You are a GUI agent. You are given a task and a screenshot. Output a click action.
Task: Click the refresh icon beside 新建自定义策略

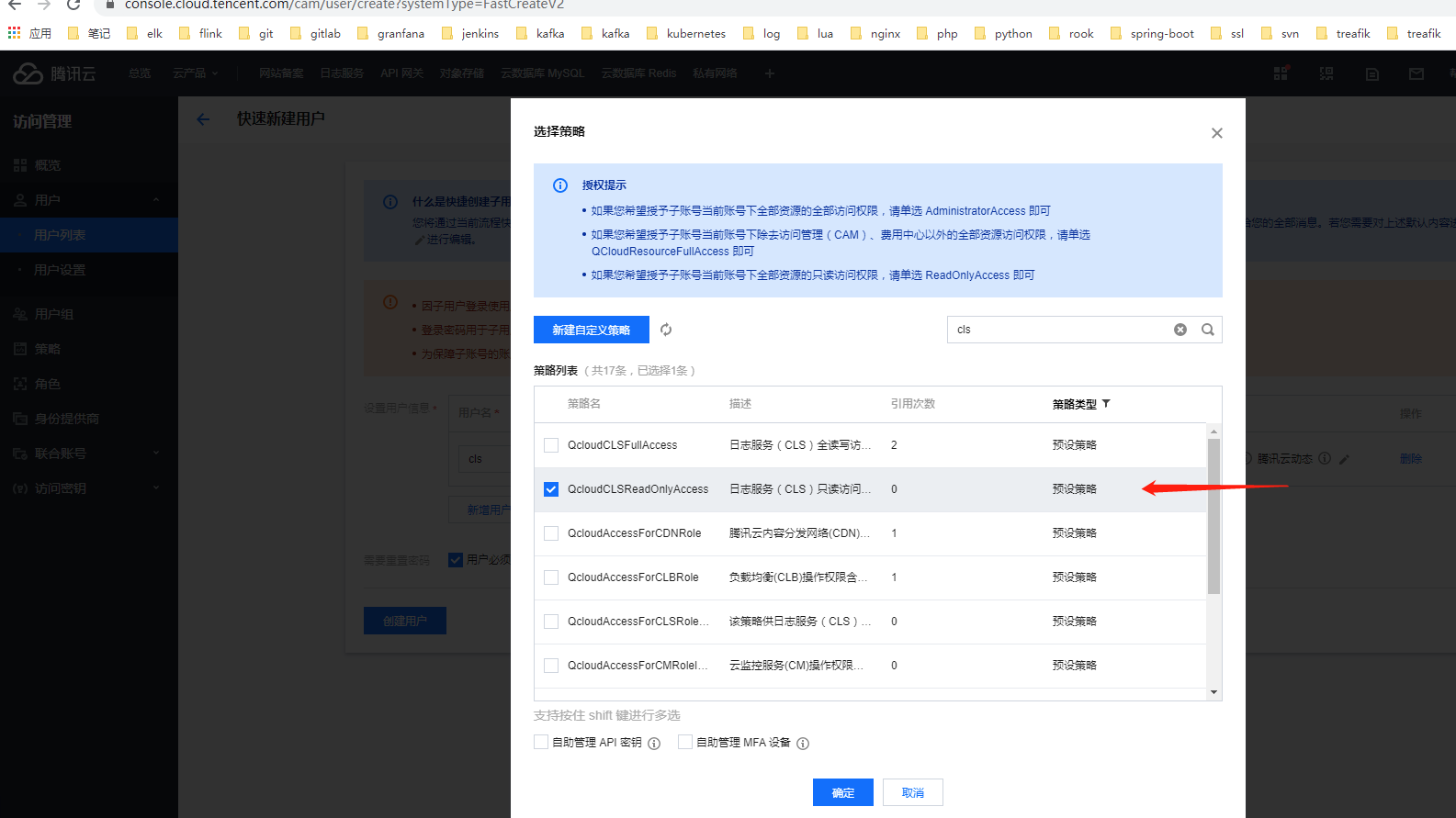click(666, 330)
